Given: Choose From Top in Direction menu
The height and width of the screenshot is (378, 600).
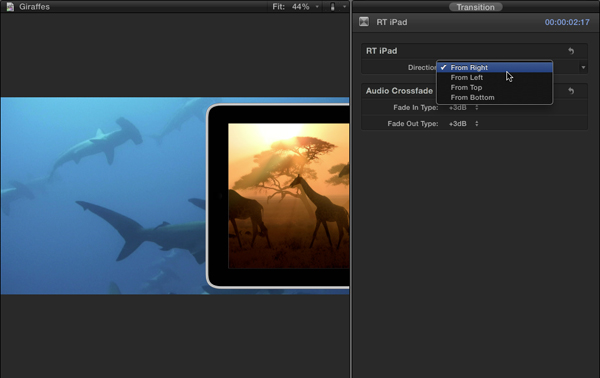Looking at the screenshot, I should 494,87.
